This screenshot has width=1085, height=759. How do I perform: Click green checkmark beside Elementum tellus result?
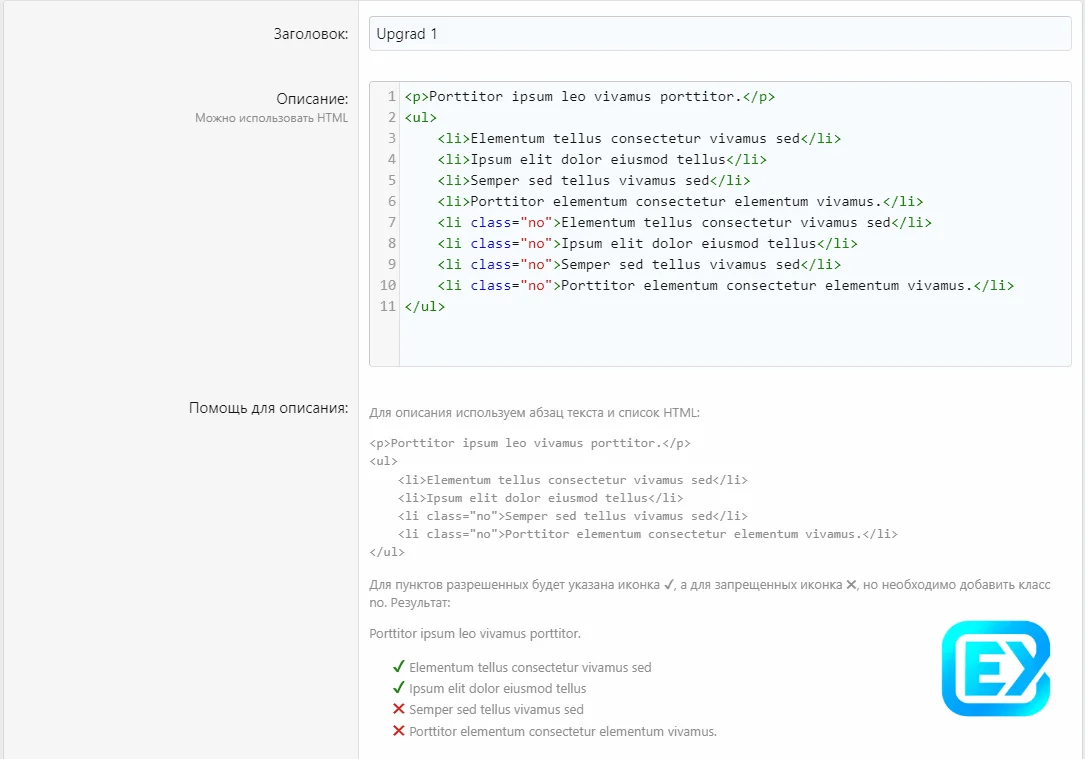click(x=398, y=667)
